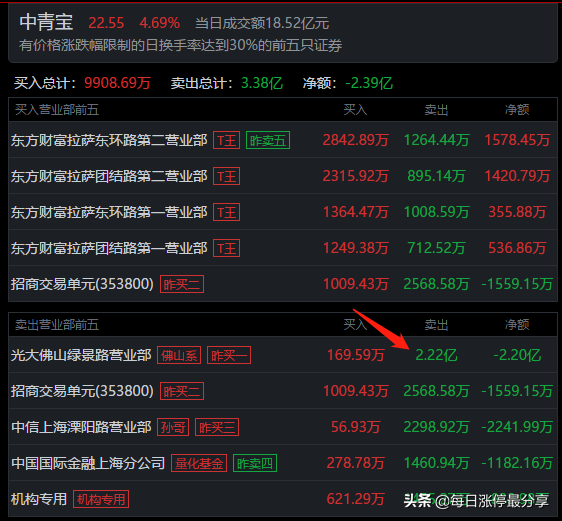This screenshot has height=521, width=562.
Task: Click T王 tag on 团结路第一营业部 row
Action: (x=227, y=248)
